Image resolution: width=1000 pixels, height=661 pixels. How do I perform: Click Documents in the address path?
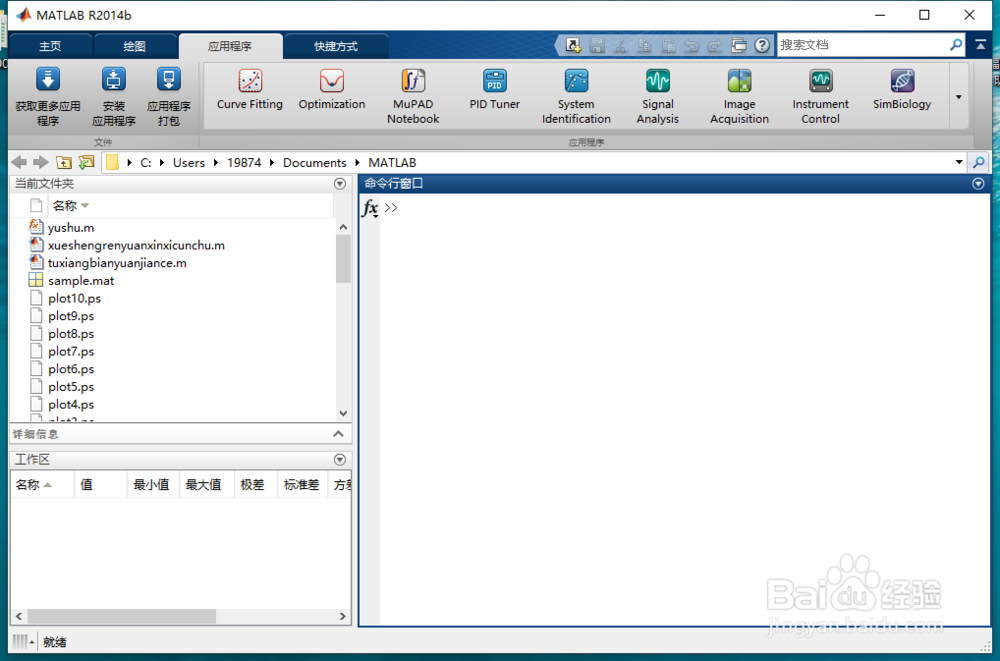314,163
